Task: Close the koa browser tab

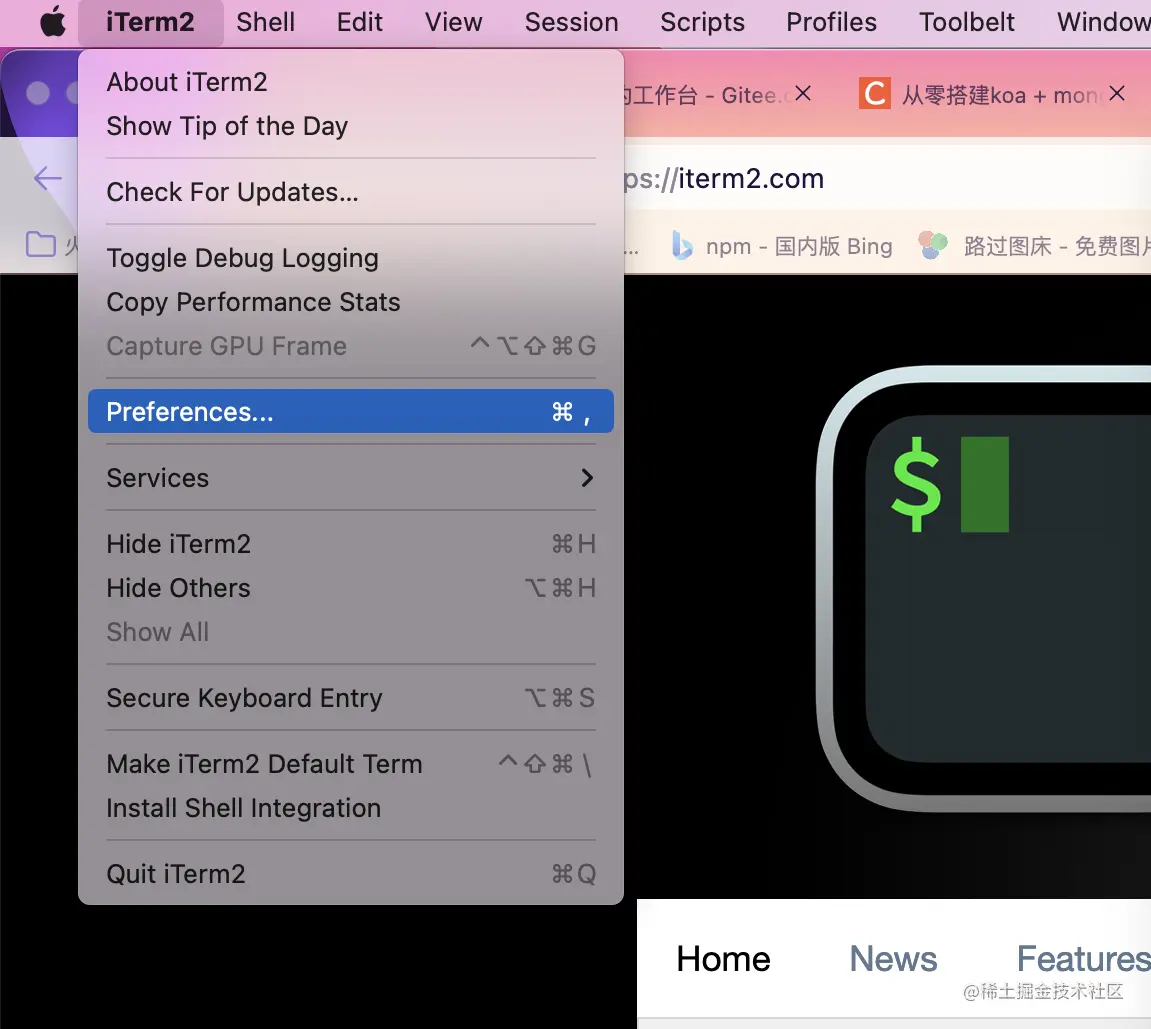Action: click(x=1116, y=93)
